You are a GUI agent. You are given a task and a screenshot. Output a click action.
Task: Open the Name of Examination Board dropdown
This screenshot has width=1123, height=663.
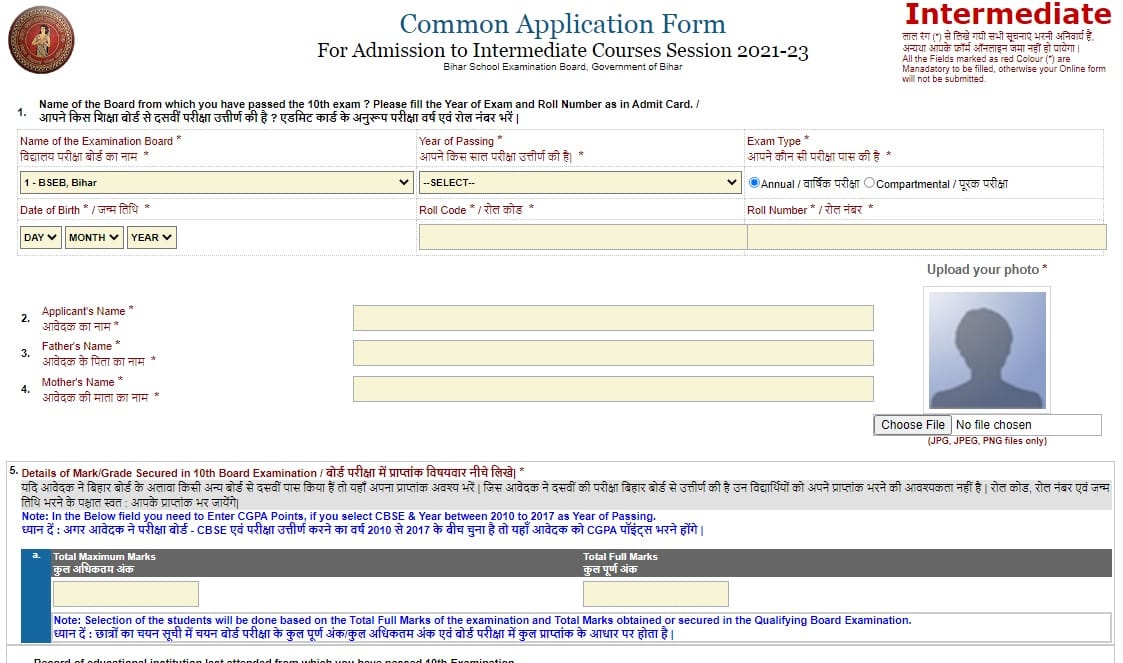point(216,183)
